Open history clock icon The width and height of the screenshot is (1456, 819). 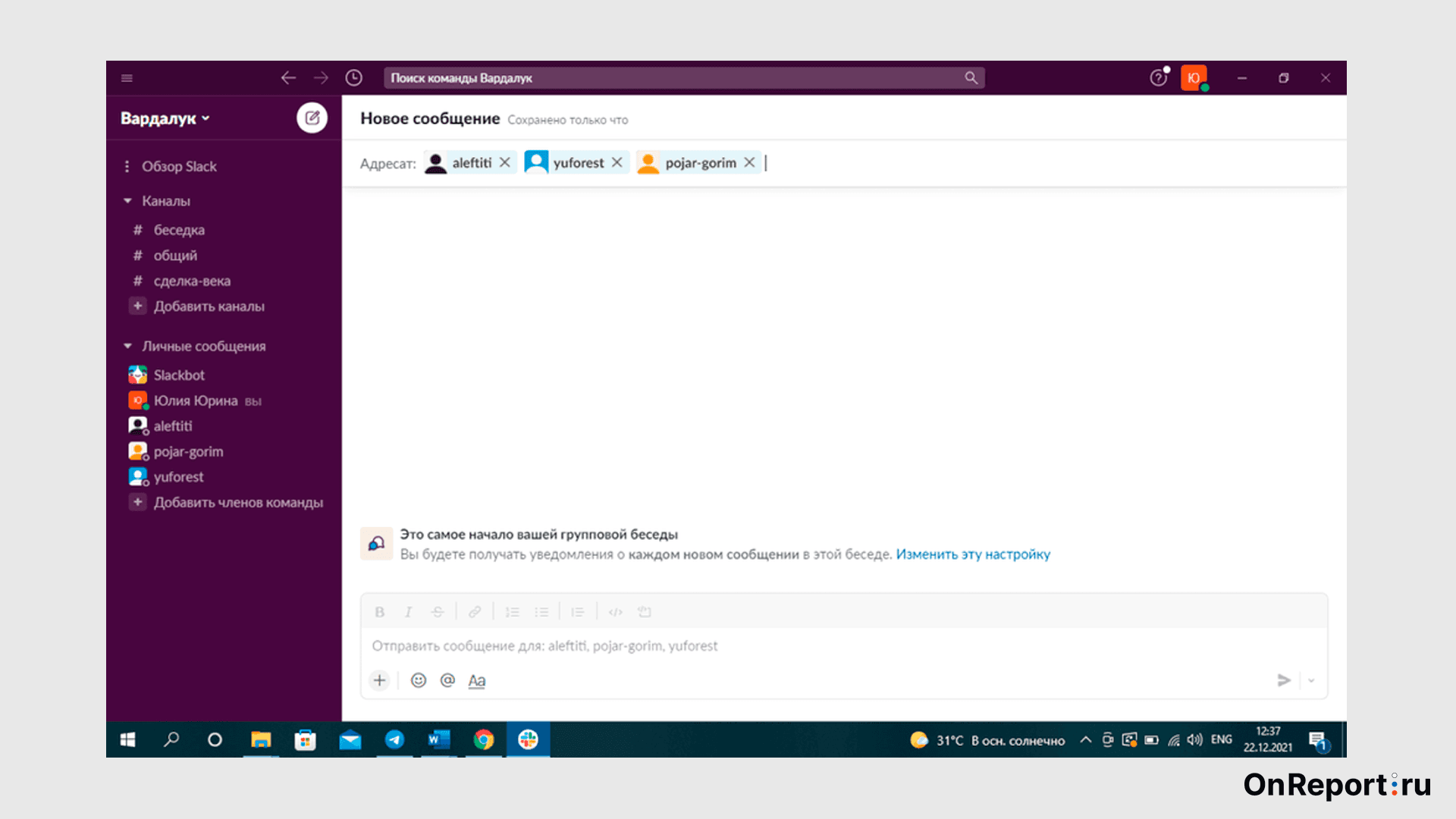click(x=354, y=78)
